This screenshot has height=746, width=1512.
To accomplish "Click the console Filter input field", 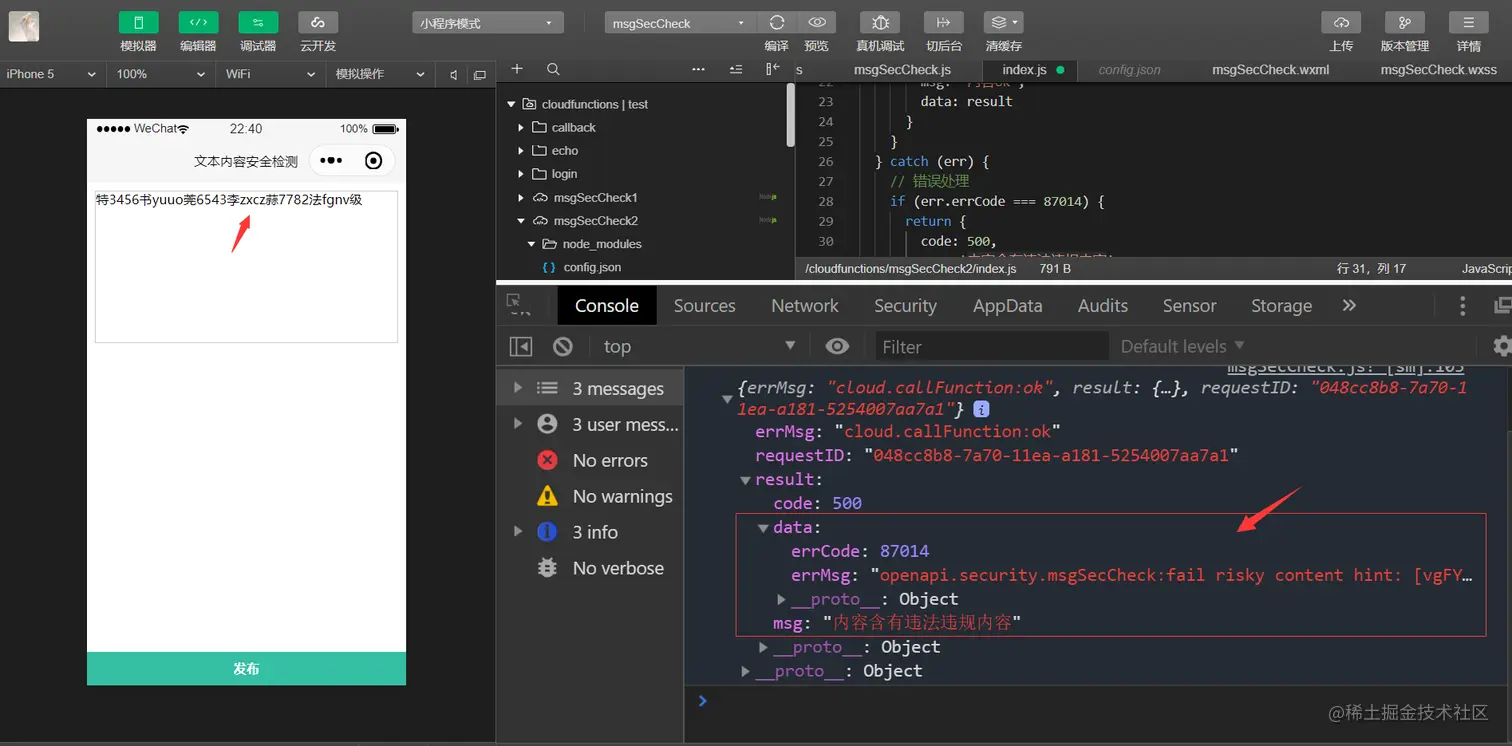I will pos(990,347).
